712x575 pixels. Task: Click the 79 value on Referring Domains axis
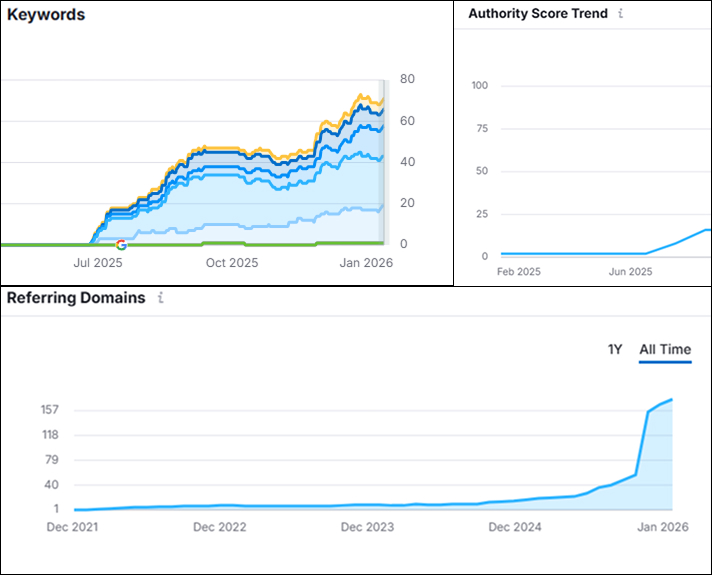point(52,460)
